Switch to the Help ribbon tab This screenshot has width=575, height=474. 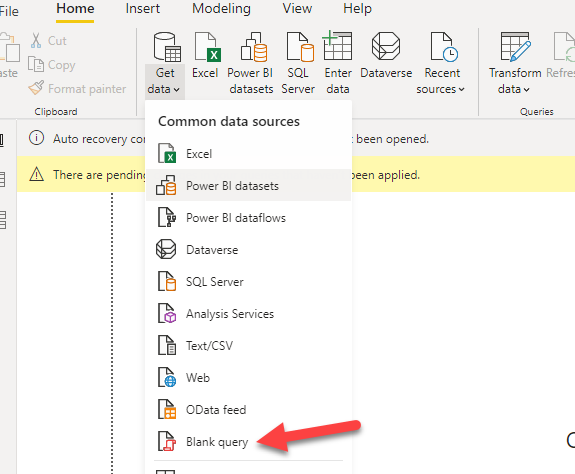[x=358, y=8]
